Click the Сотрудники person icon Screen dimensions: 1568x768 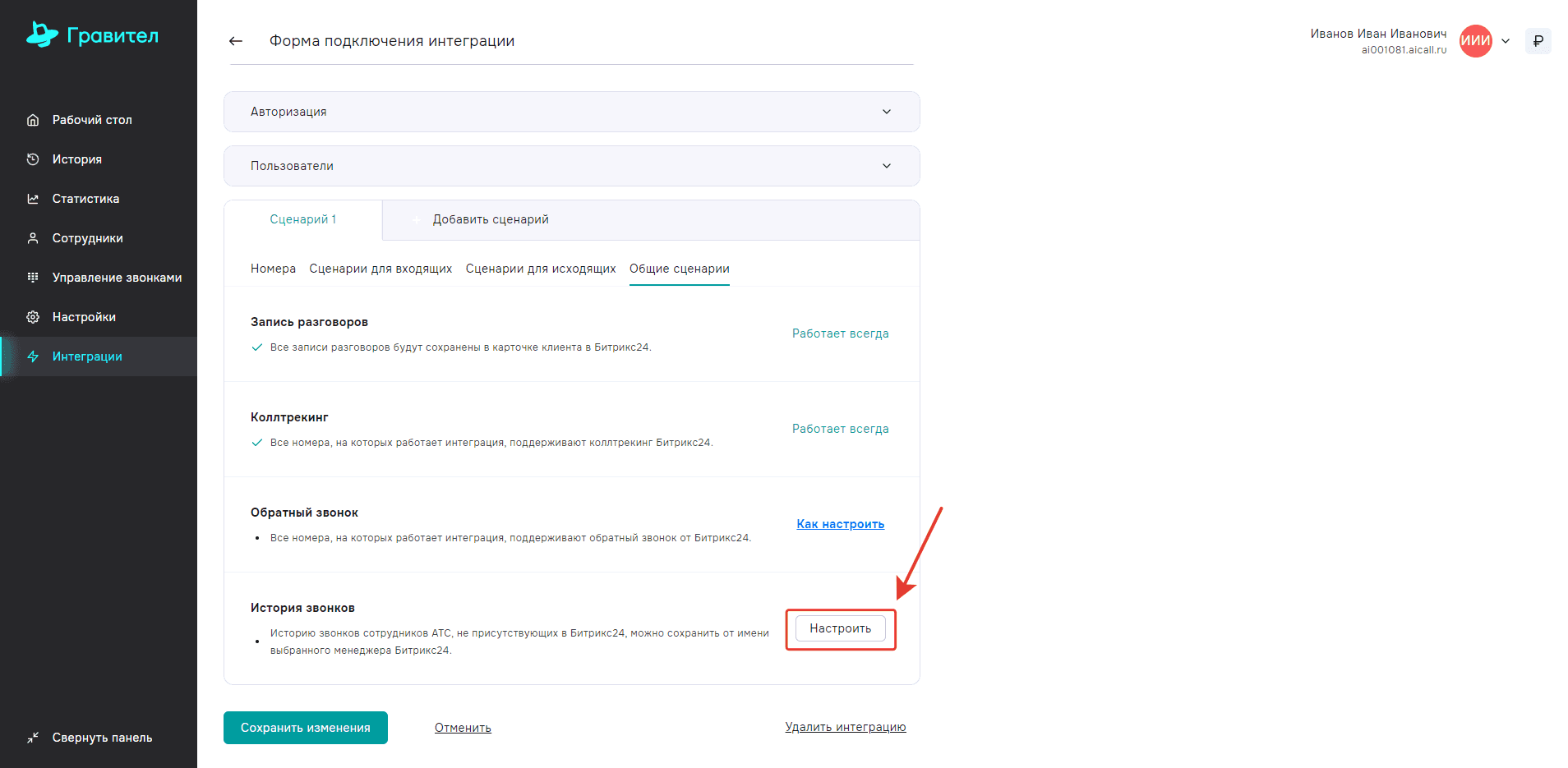(x=33, y=238)
